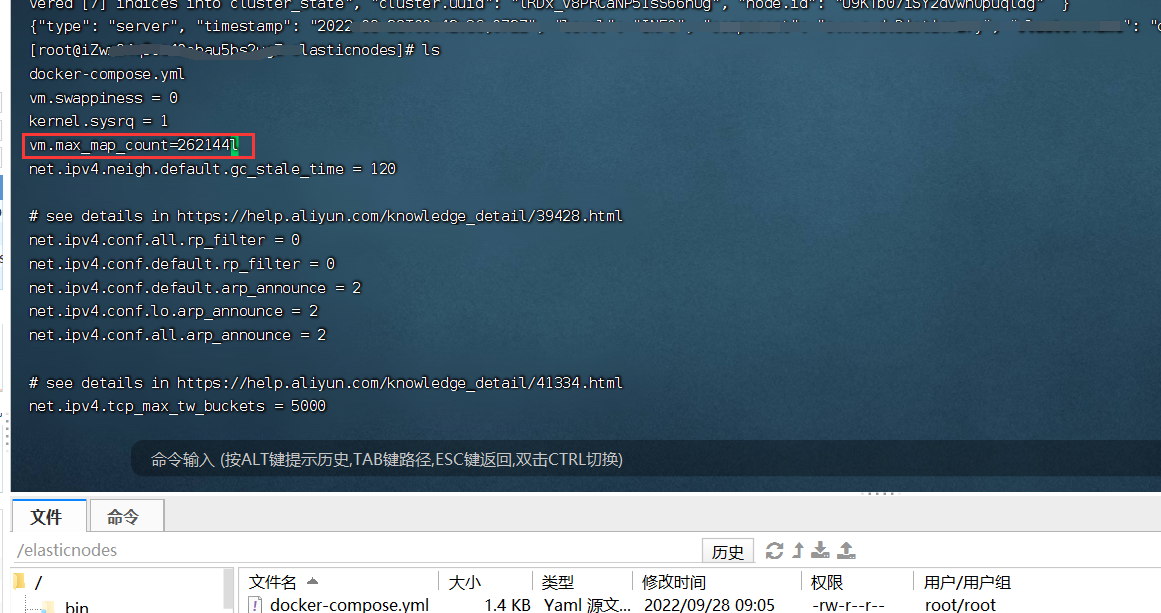Click net.ipv4.conf.all.rp_filter = 0 line
This screenshot has width=1161, height=613.
(164, 240)
